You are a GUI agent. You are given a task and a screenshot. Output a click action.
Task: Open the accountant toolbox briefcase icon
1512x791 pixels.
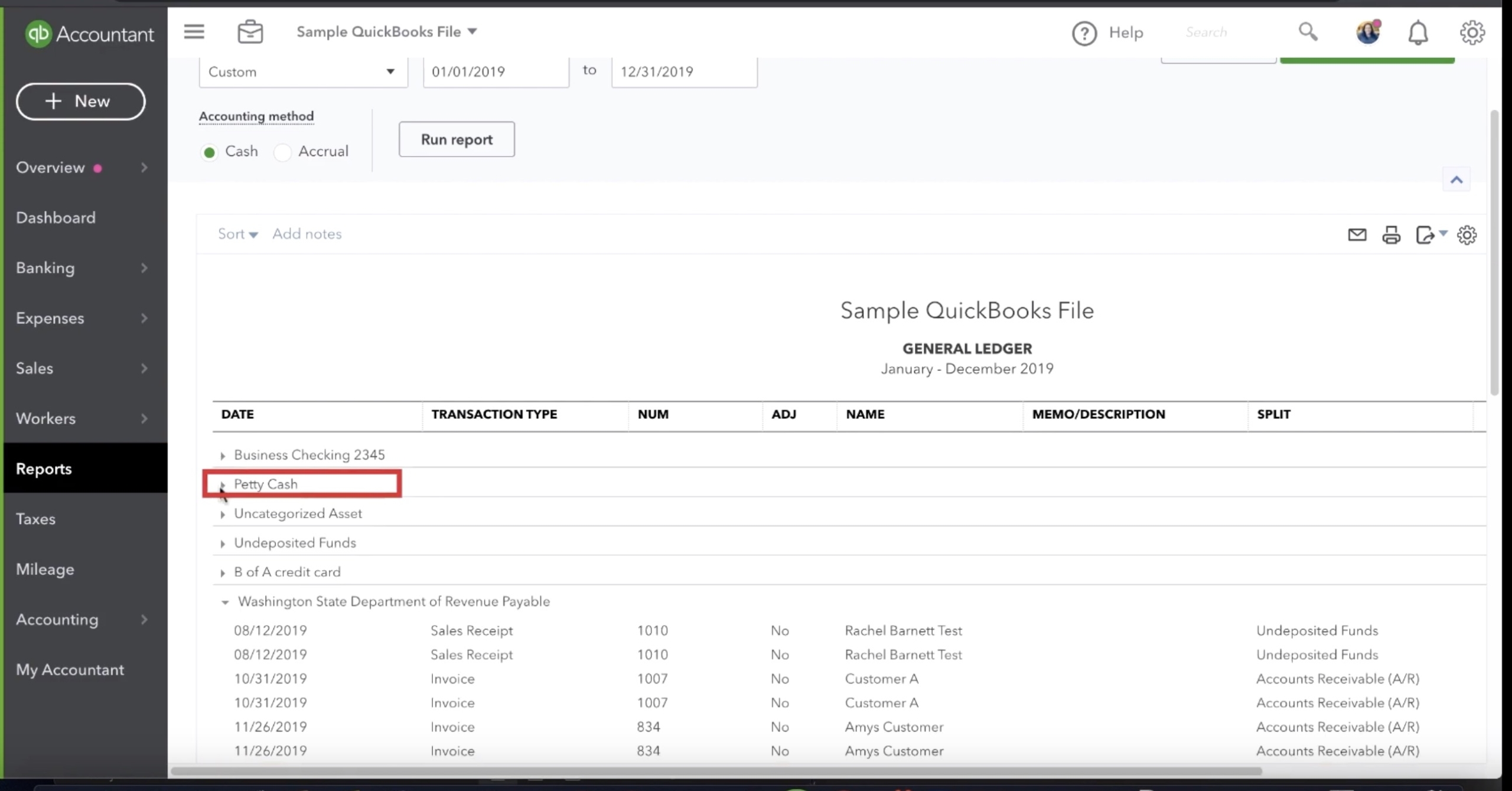click(x=250, y=32)
